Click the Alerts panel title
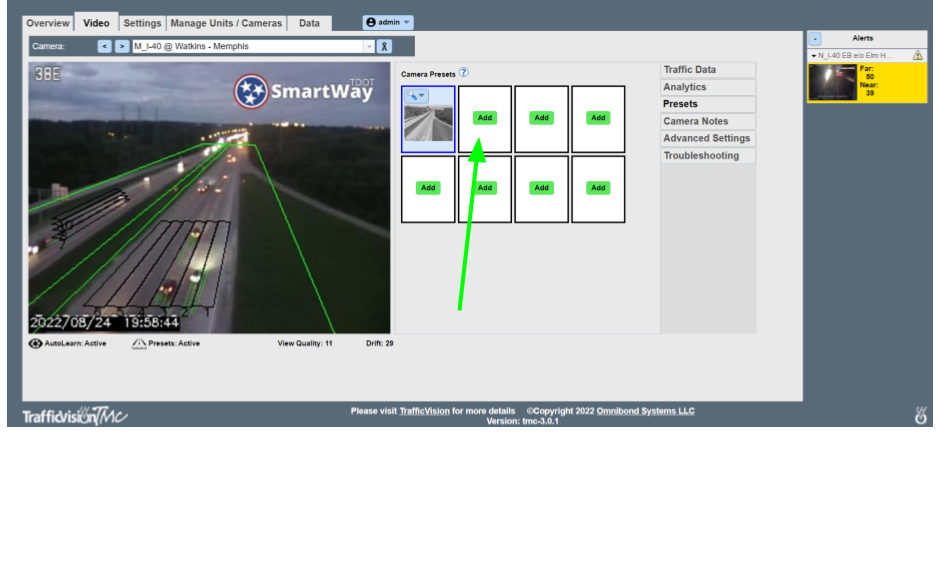This screenshot has height=572, width=940. pyautogui.click(x=863, y=38)
